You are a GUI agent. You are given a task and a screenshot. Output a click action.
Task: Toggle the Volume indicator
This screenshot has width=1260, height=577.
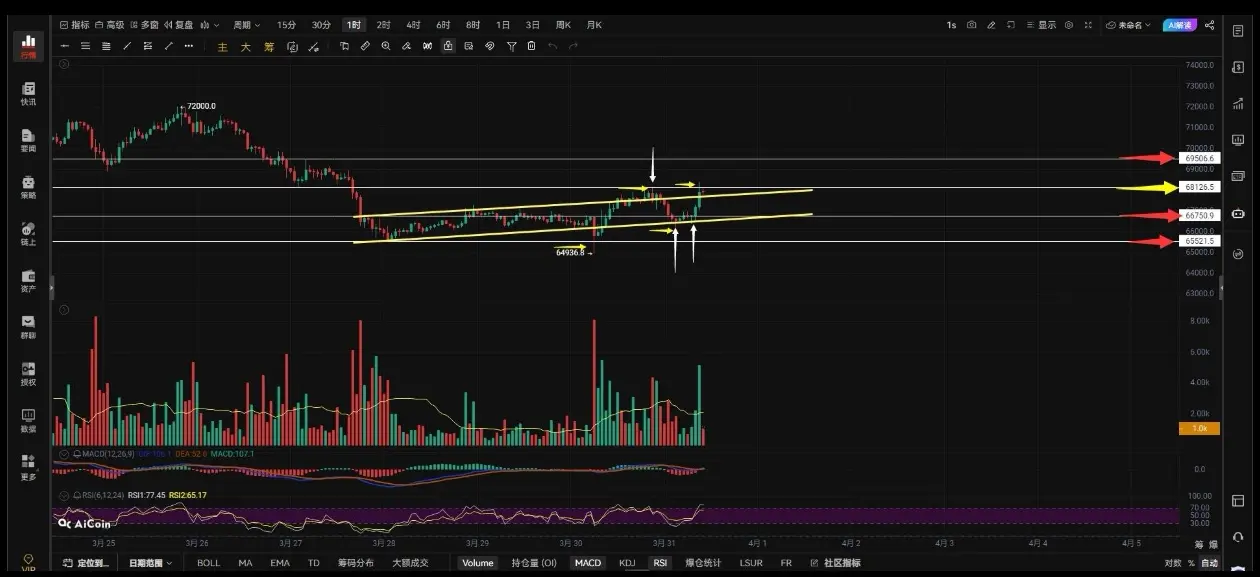click(478, 563)
